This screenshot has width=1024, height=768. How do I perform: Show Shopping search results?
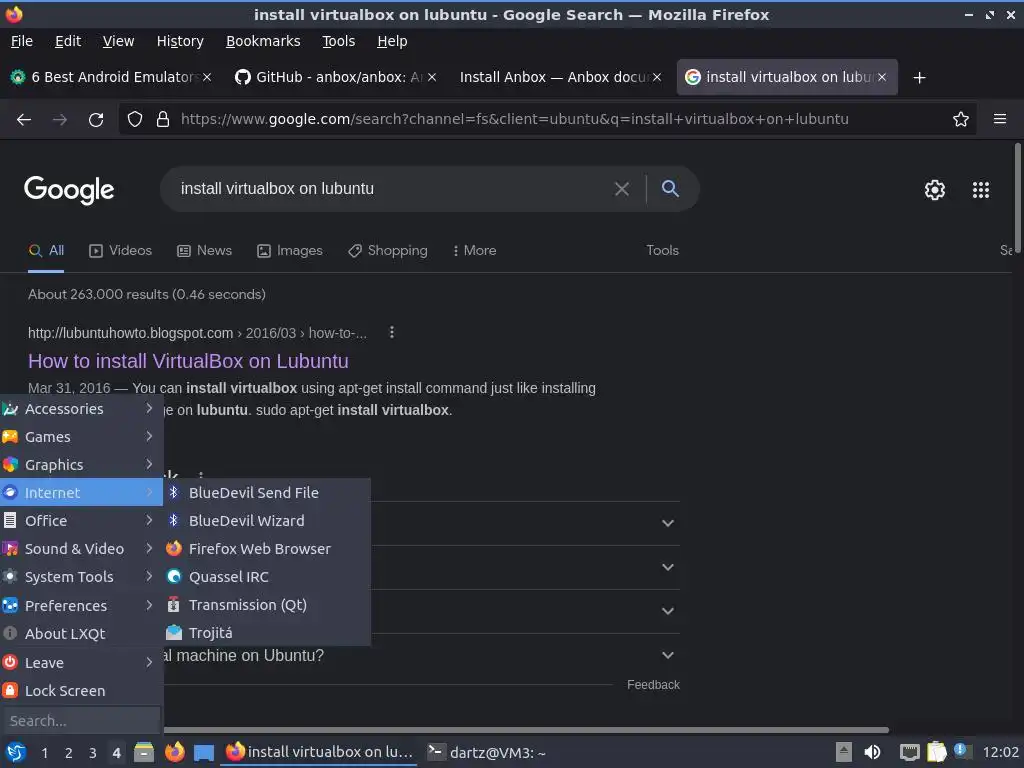(x=387, y=251)
